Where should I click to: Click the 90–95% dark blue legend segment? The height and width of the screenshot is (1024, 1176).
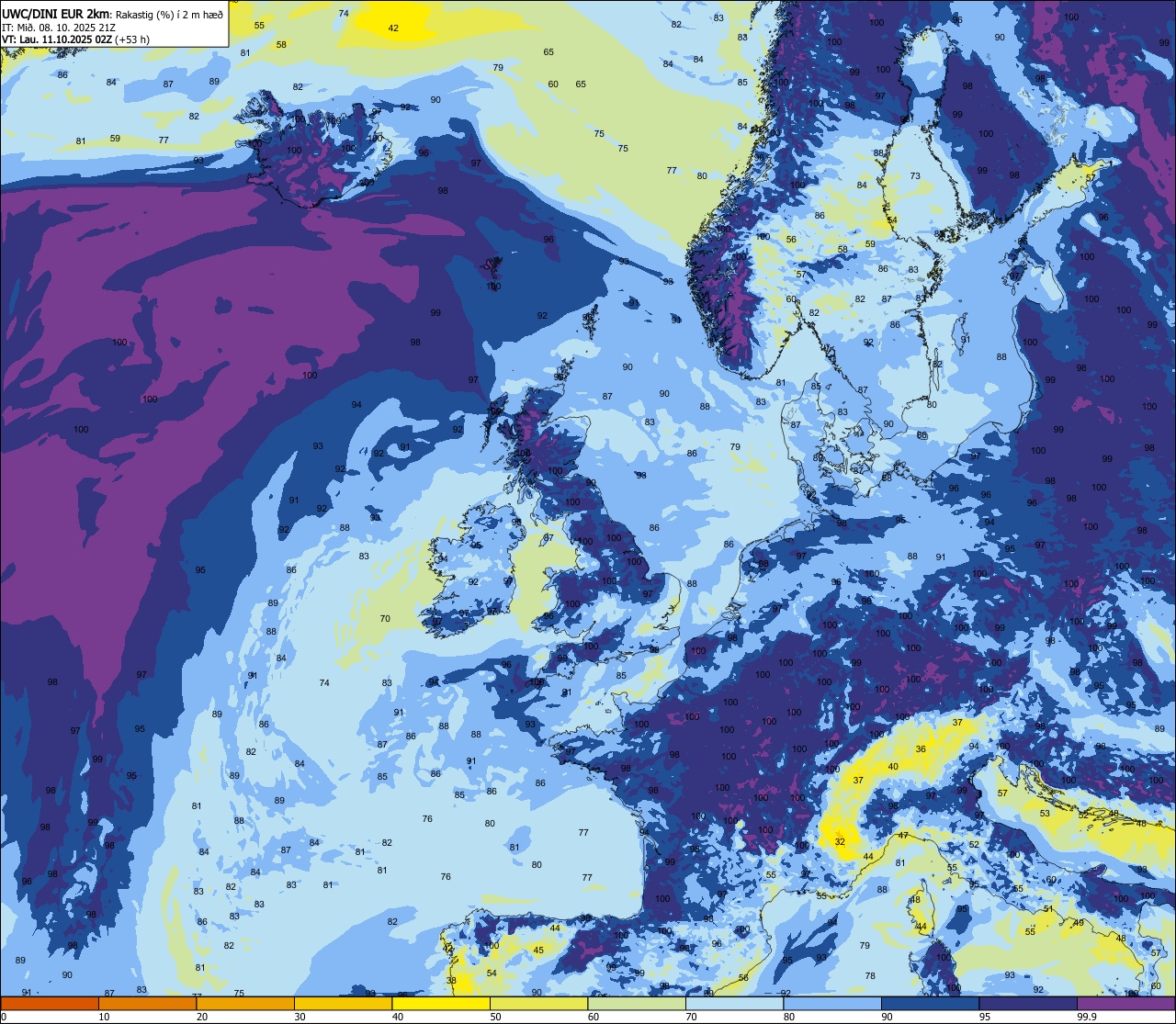pyautogui.click(x=930, y=1003)
